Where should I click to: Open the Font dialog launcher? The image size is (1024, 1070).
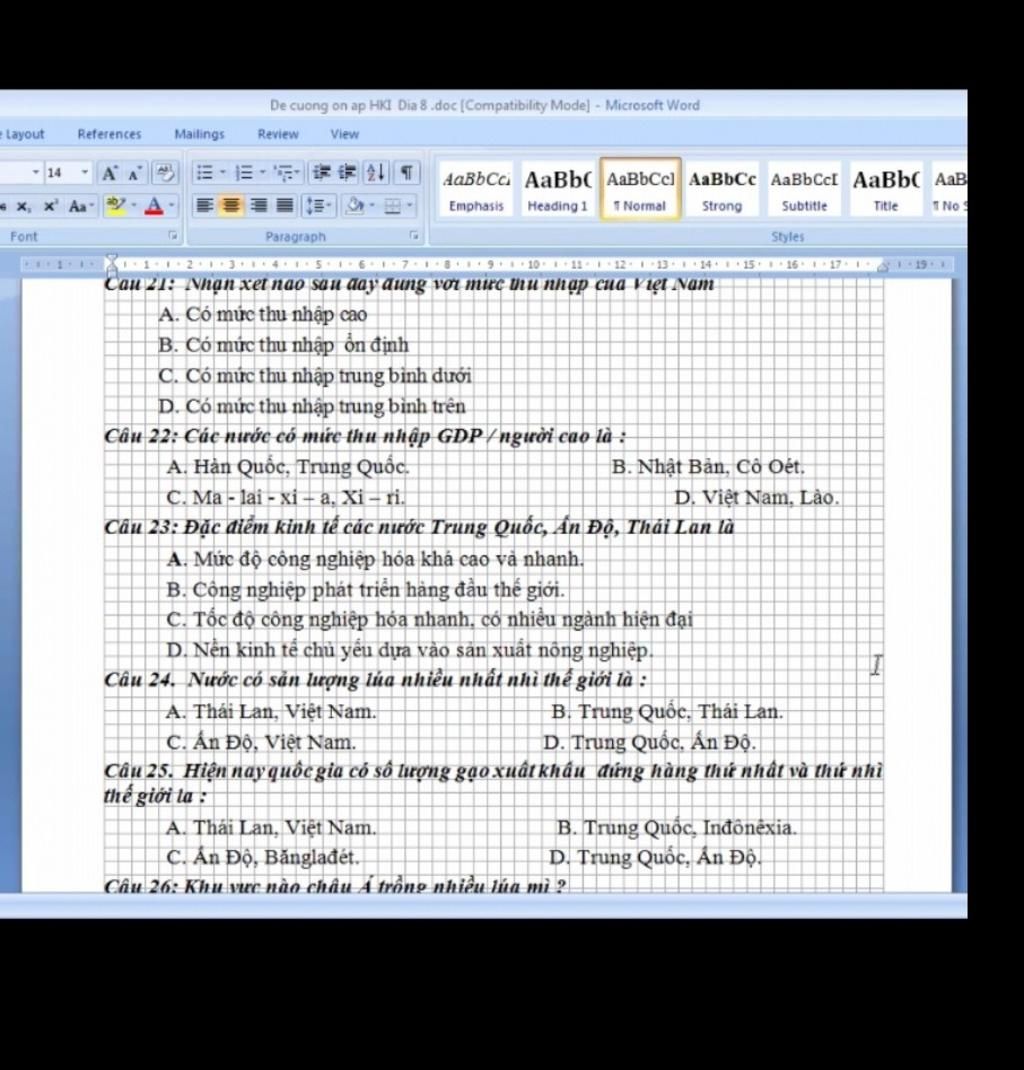point(173,236)
